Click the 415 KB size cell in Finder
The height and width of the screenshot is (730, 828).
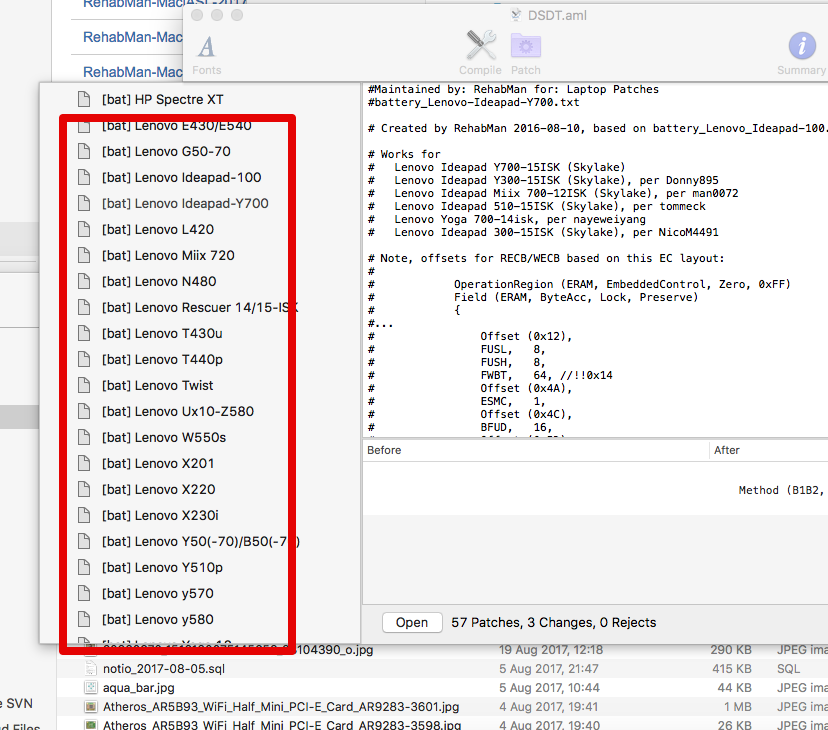(731, 669)
